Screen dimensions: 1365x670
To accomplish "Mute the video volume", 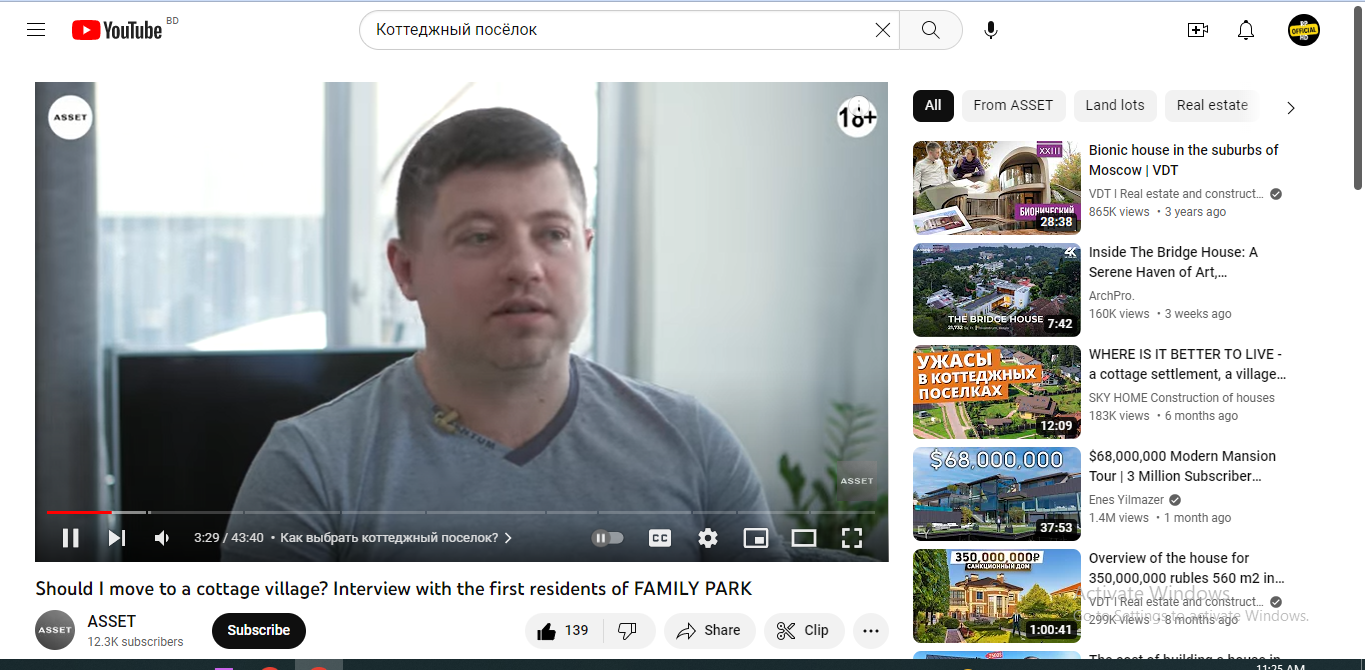I will [162, 538].
